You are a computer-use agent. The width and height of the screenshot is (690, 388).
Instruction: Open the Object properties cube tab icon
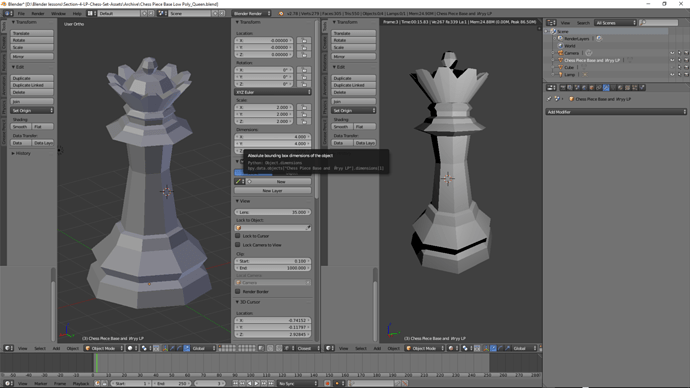(591, 88)
